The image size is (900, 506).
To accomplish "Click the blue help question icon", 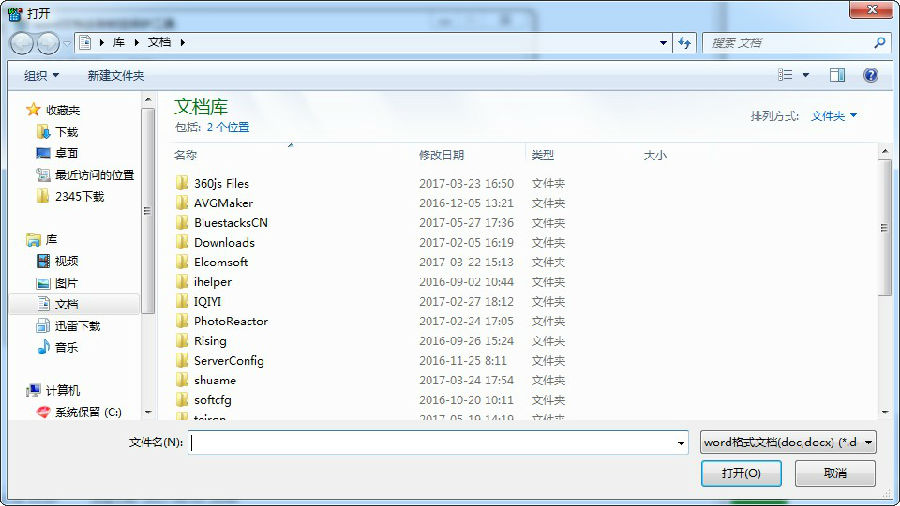I will click(870, 75).
